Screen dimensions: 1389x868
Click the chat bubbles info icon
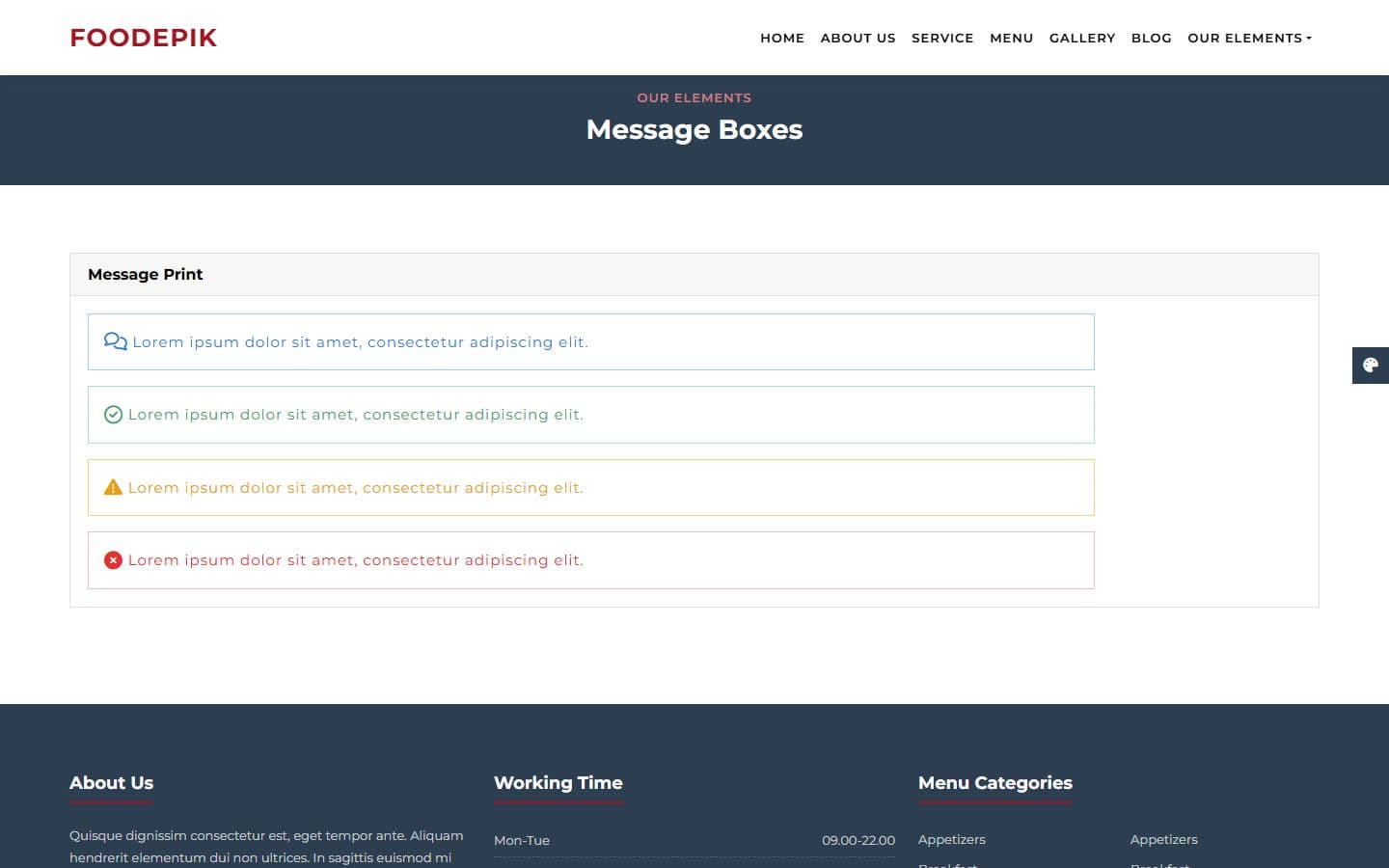(115, 341)
